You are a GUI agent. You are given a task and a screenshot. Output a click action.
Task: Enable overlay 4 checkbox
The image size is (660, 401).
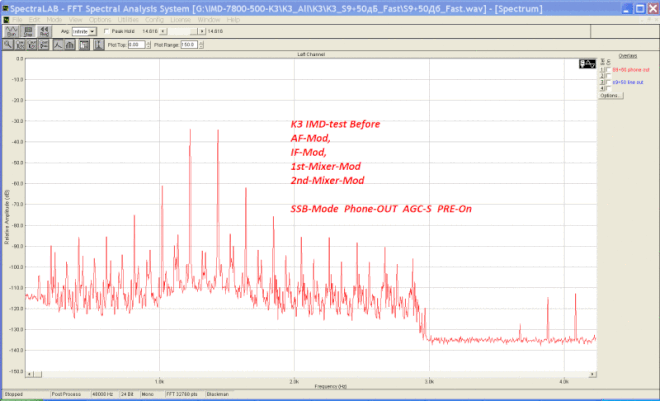pyautogui.click(x=609, y=89)
